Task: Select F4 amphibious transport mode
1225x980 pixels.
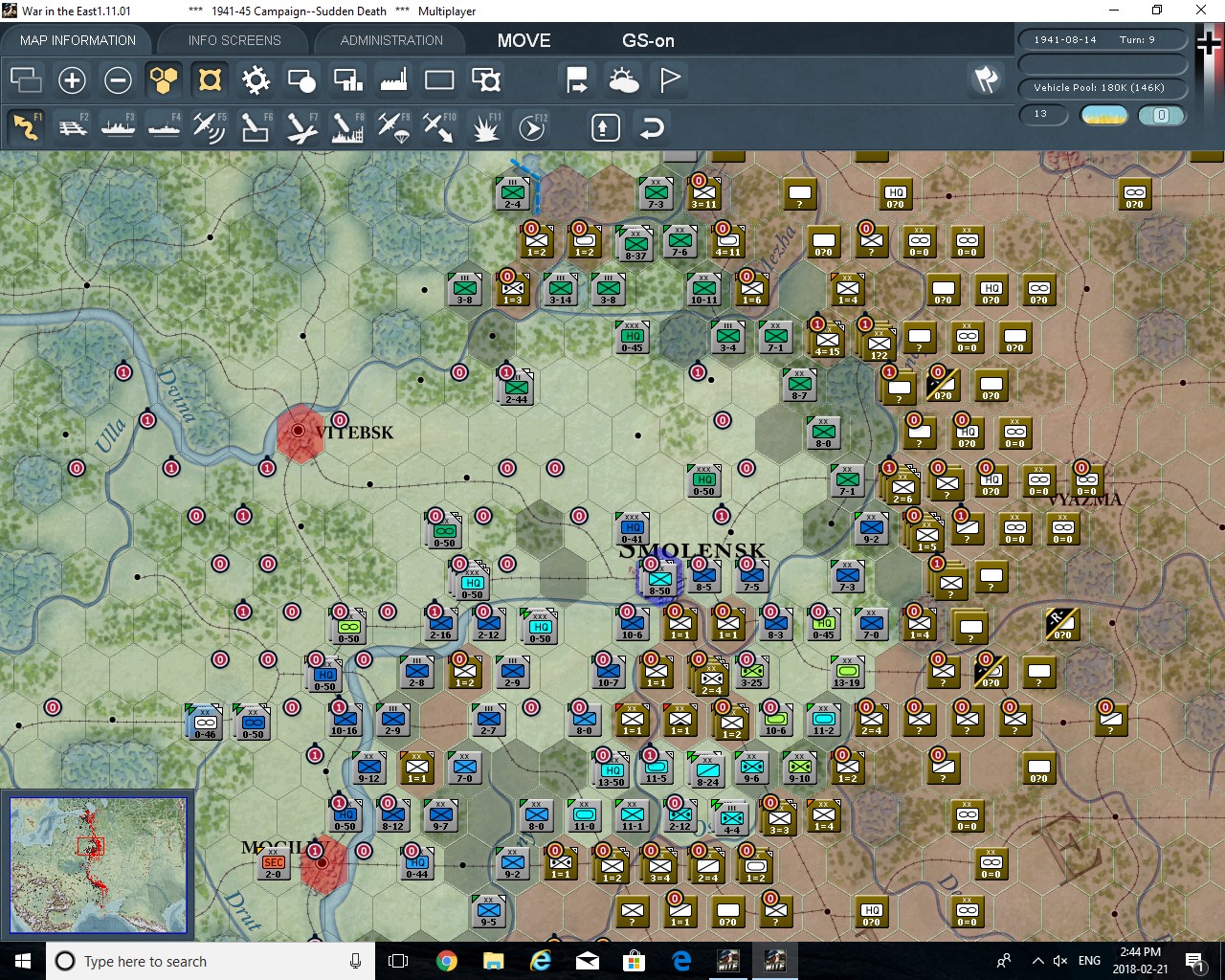Action: click(x=164, y=127)
